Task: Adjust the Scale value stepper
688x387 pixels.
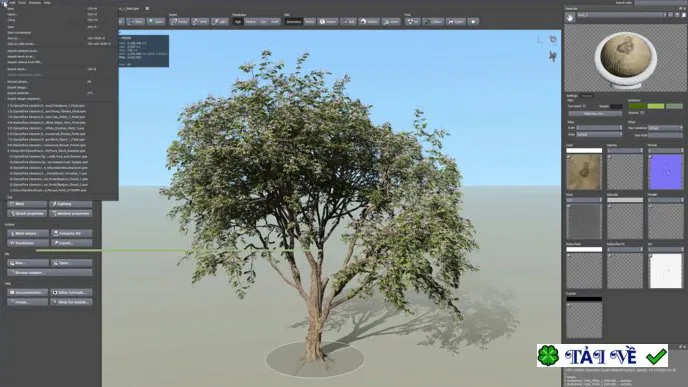Action: [x=620, y=128]
